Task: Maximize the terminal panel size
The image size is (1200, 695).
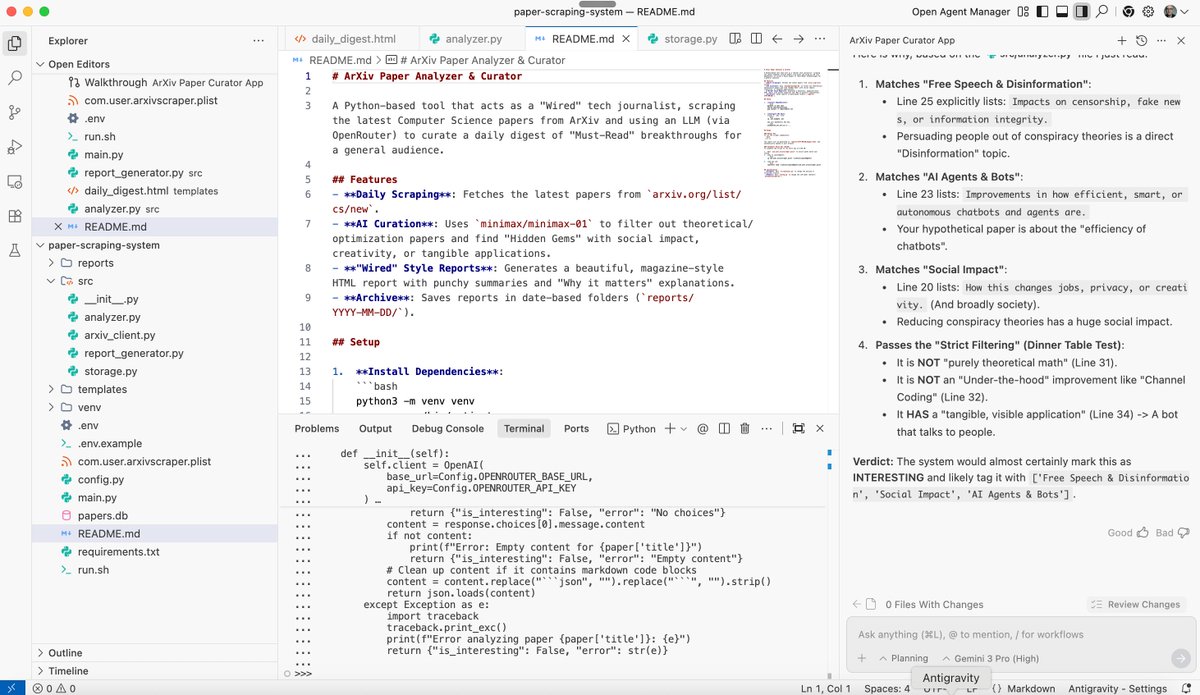Action: click(x=798, y=428)
